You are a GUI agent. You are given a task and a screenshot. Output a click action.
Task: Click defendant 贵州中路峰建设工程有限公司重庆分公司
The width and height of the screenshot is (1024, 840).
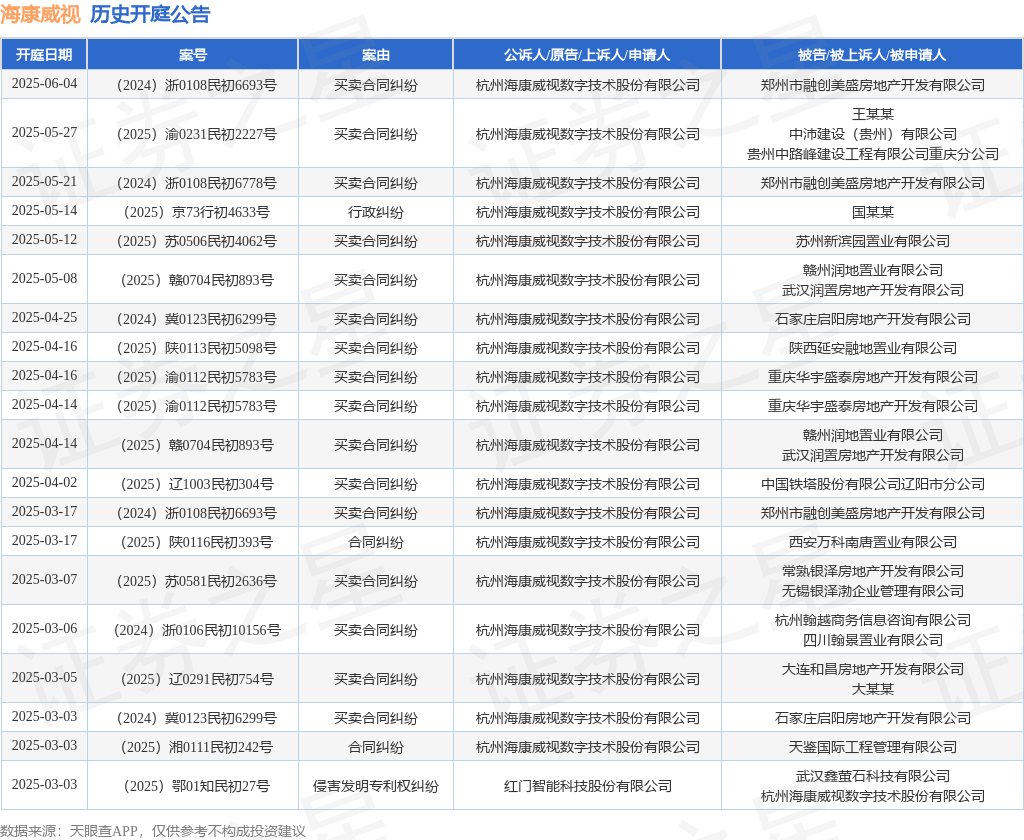click(872, 154)
